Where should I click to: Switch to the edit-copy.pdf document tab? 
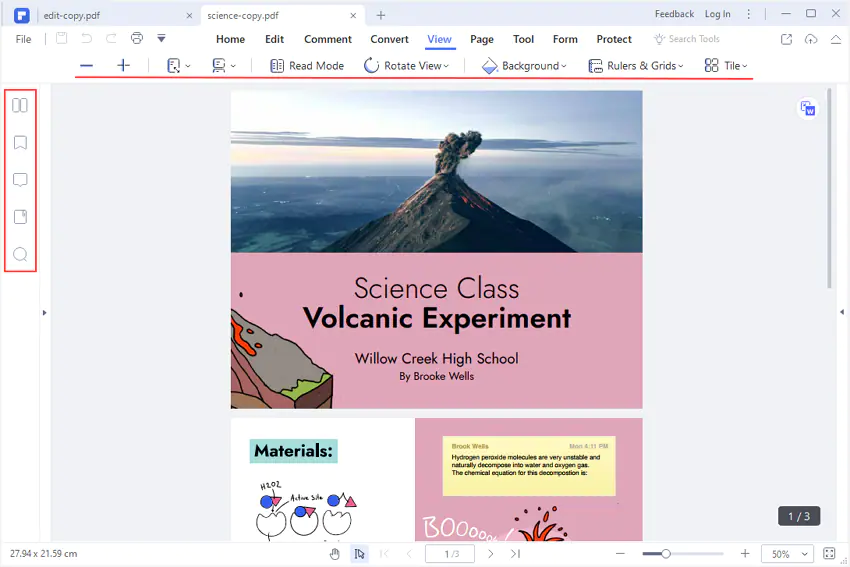(x=72, y=15)
